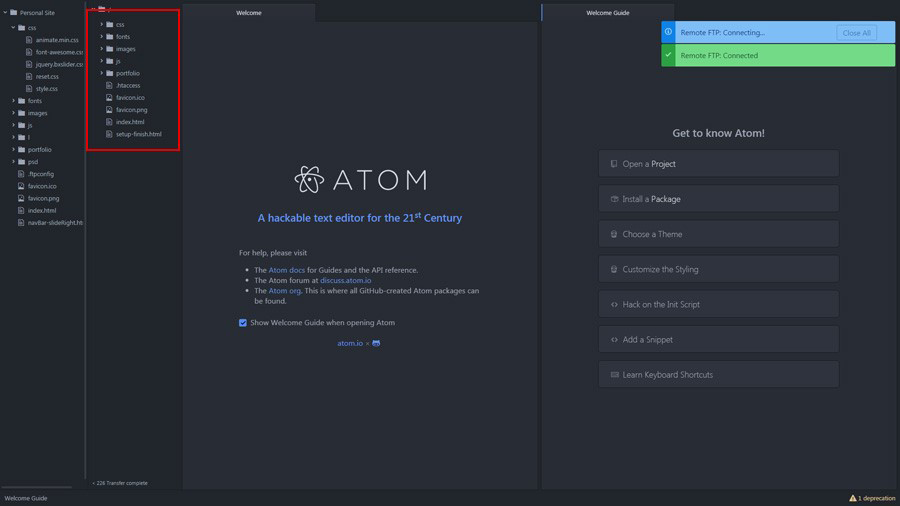This screenshot has height=506, width=900.
Task: Expand the Add a Snippet section
Action: [719, 340]
